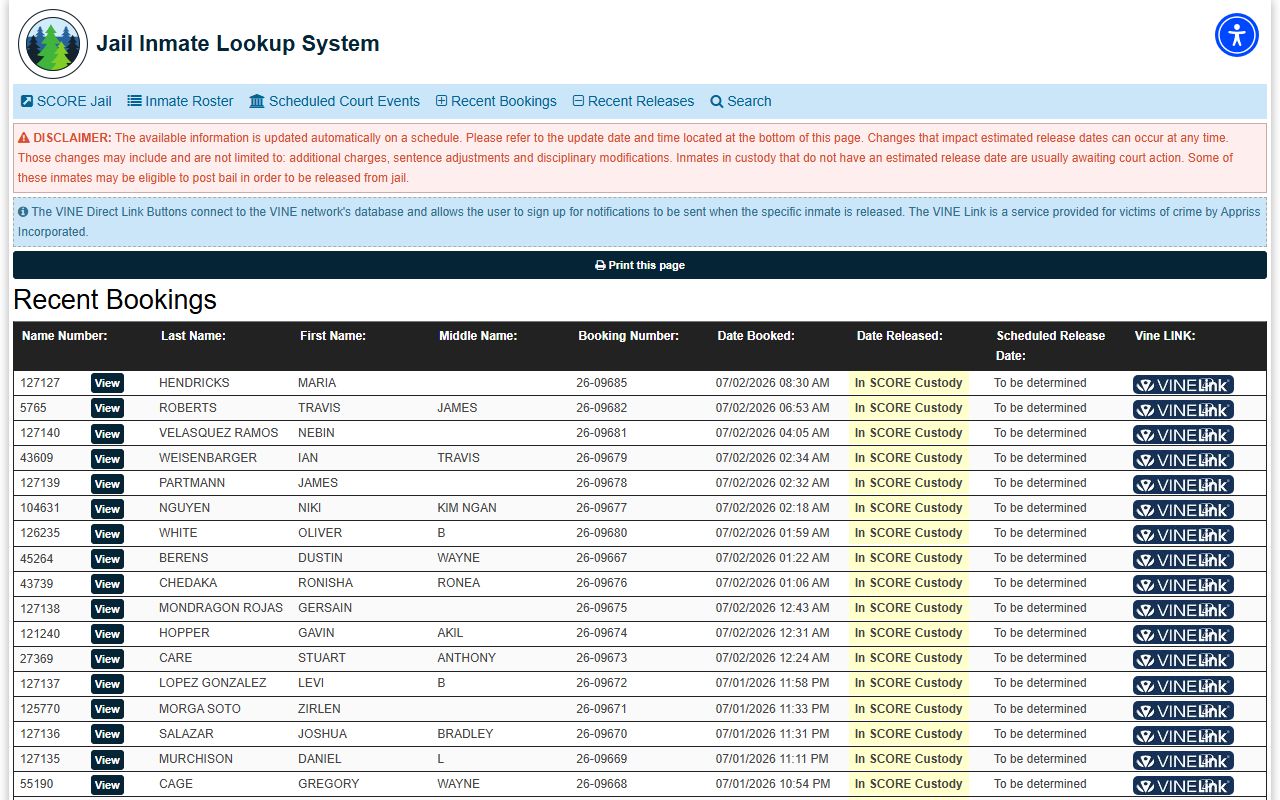View details for inmate WHITE
The image size is (1280, 800).
(107, 533)
